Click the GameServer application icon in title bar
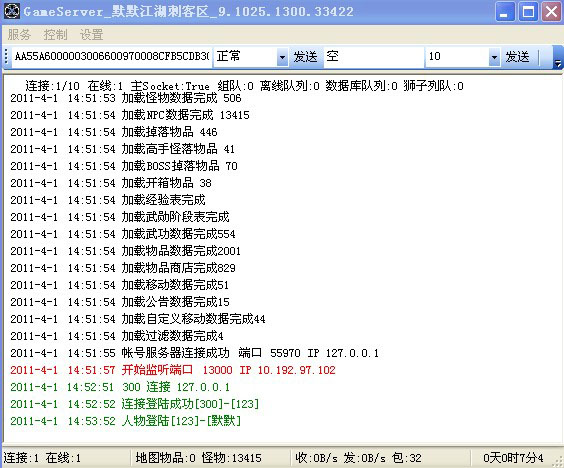Image resolution: width=564 pixels, height=468 pixels. pyautogui.click(x=12, y=11)
